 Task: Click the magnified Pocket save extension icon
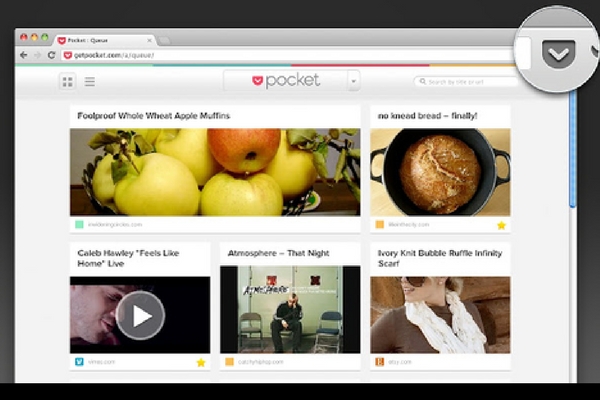[558, 54]
